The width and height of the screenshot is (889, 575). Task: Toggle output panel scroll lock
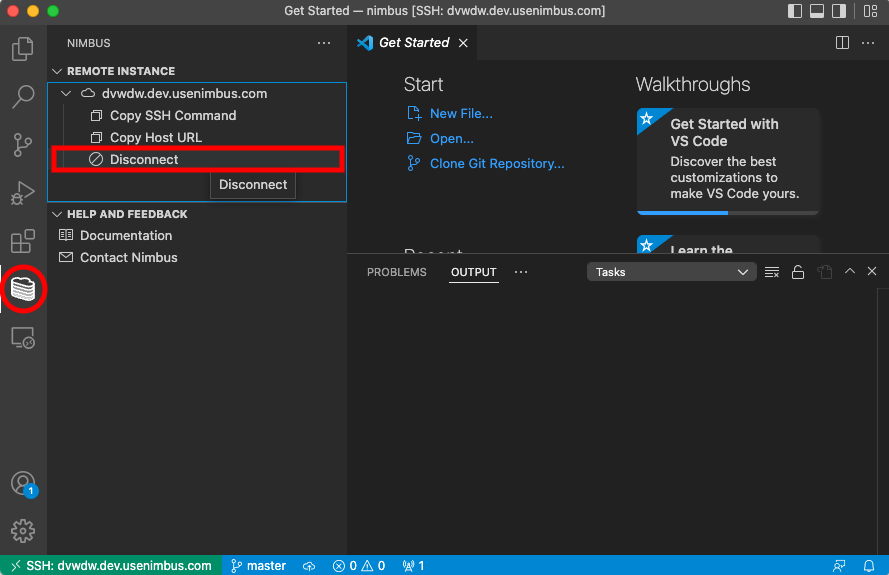[798, 272]
